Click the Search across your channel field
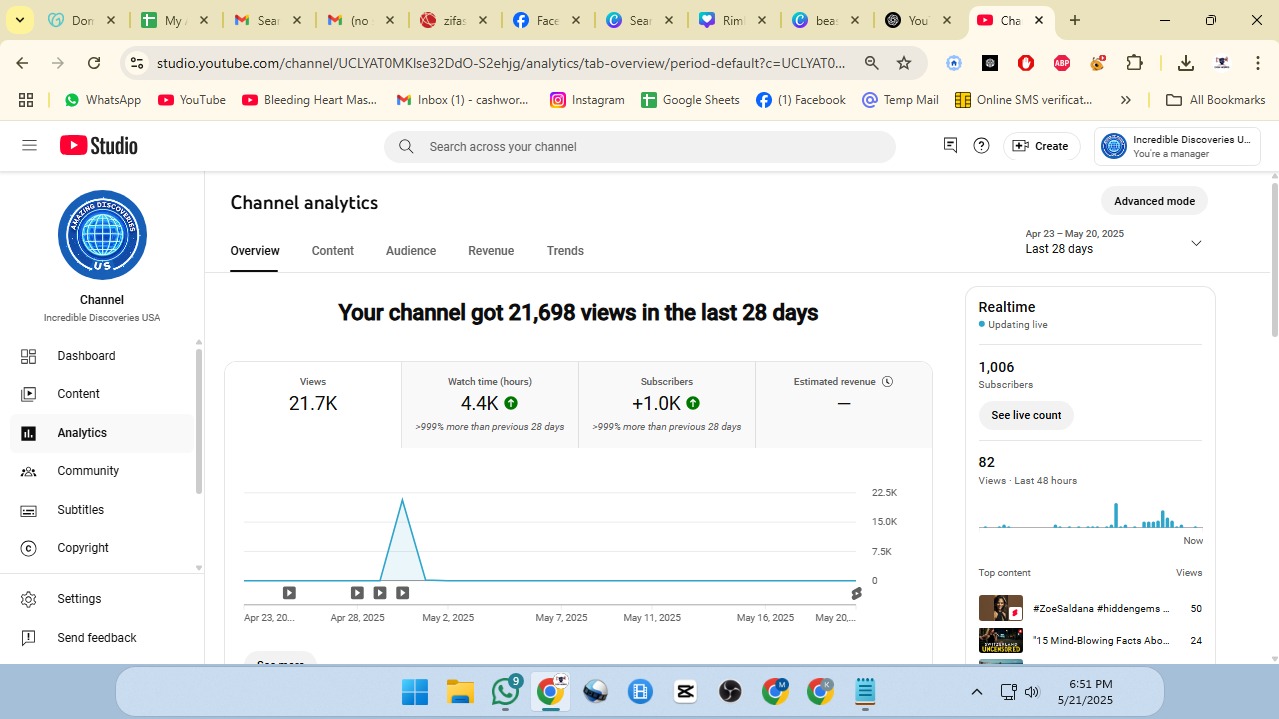This screenshot has width=1279, height=719. click(x=640, y=147)
